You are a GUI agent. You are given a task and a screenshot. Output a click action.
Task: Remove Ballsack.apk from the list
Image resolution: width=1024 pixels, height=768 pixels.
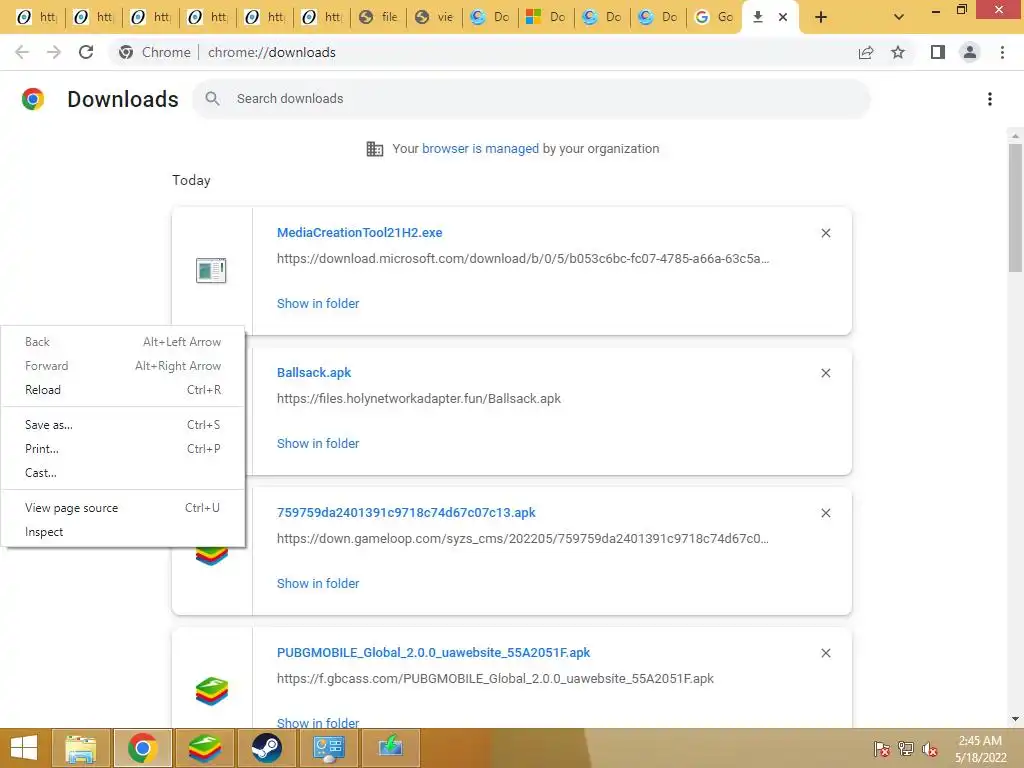pyautogui.click(x=825, y=373)
